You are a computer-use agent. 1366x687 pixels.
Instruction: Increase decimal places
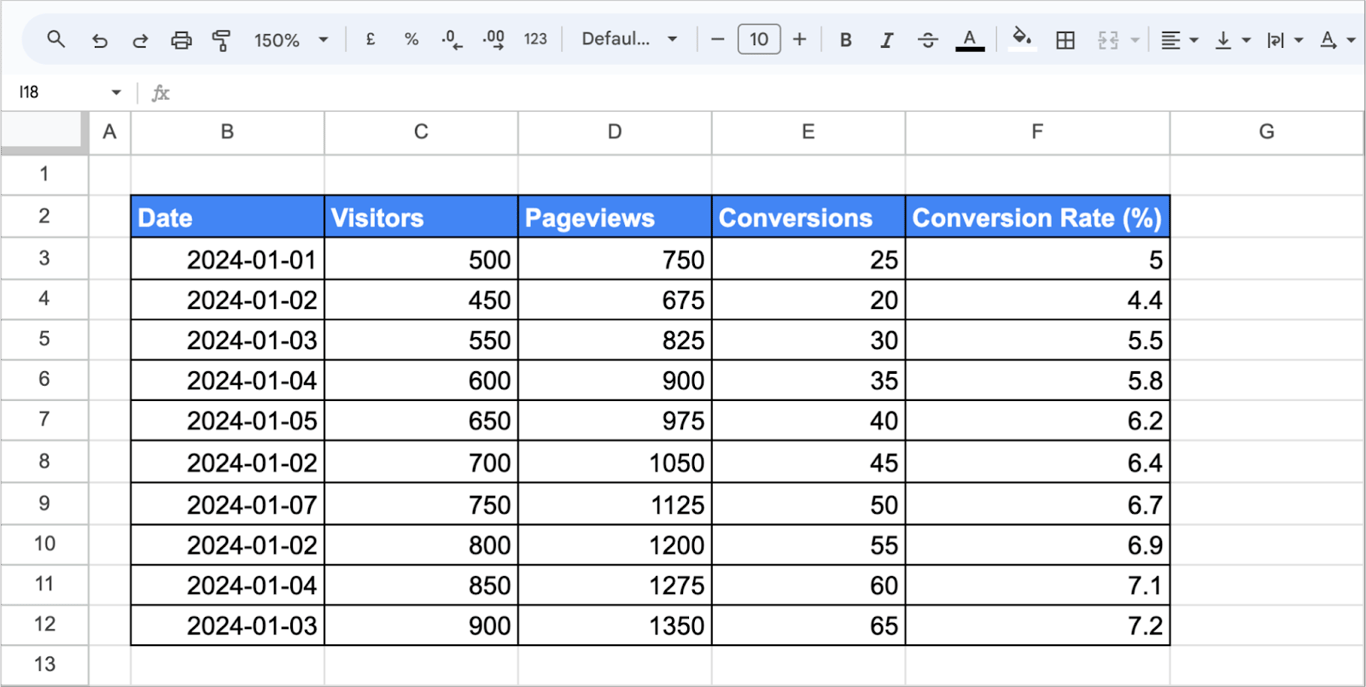[x=493, y=40]
